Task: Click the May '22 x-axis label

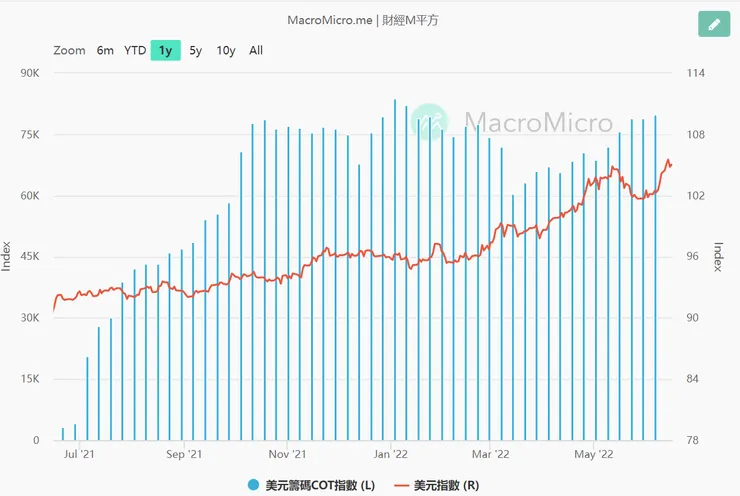Action: [594, 454]
